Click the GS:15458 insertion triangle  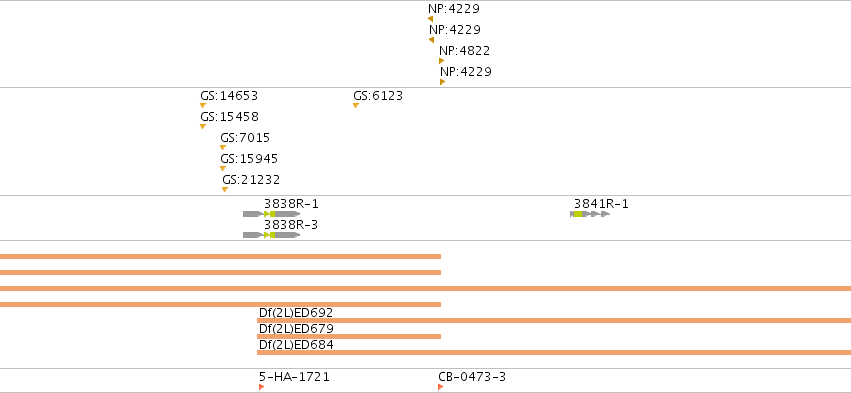(203, 126)
